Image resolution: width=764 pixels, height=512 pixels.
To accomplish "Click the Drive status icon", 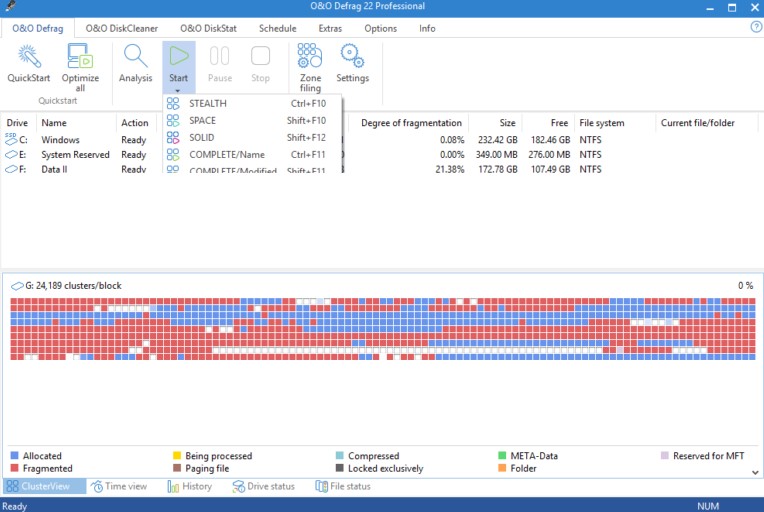I will 238,486.
